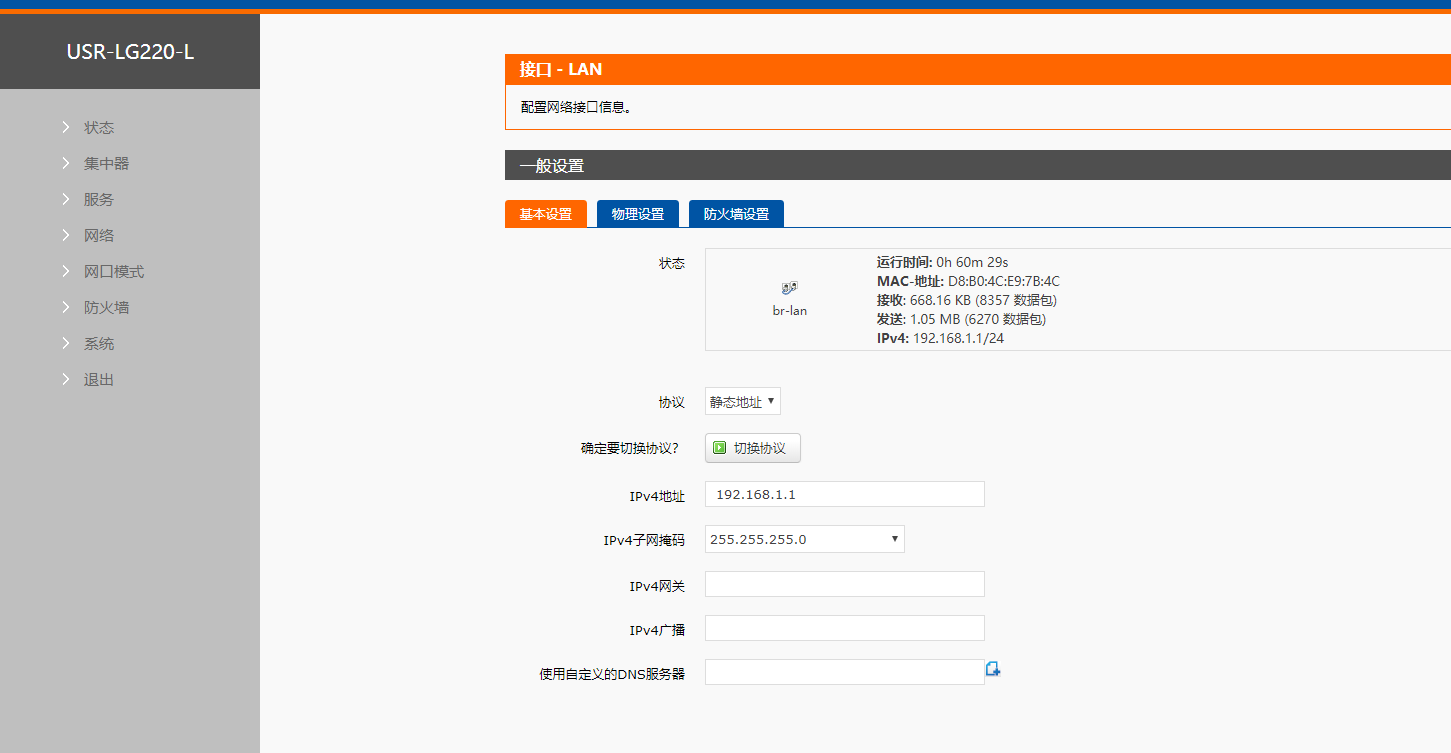
Task: Switch to the 物理设置 tab
Action: [637, 214]
